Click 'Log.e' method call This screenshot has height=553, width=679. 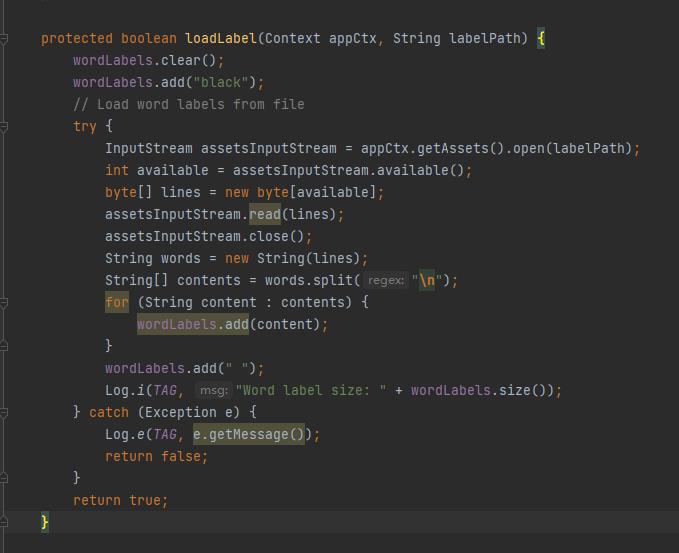[125, 434]
